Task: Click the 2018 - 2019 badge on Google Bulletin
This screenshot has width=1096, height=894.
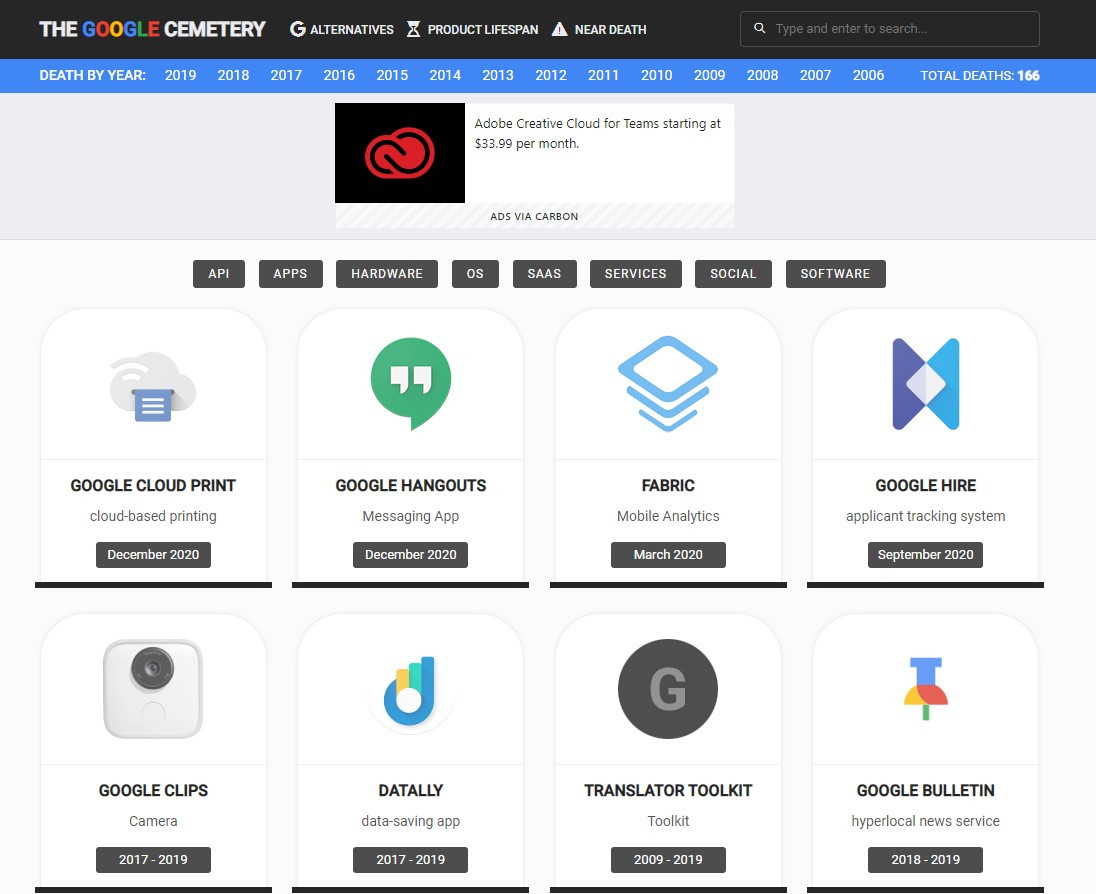Action: (x=925, y=860)
